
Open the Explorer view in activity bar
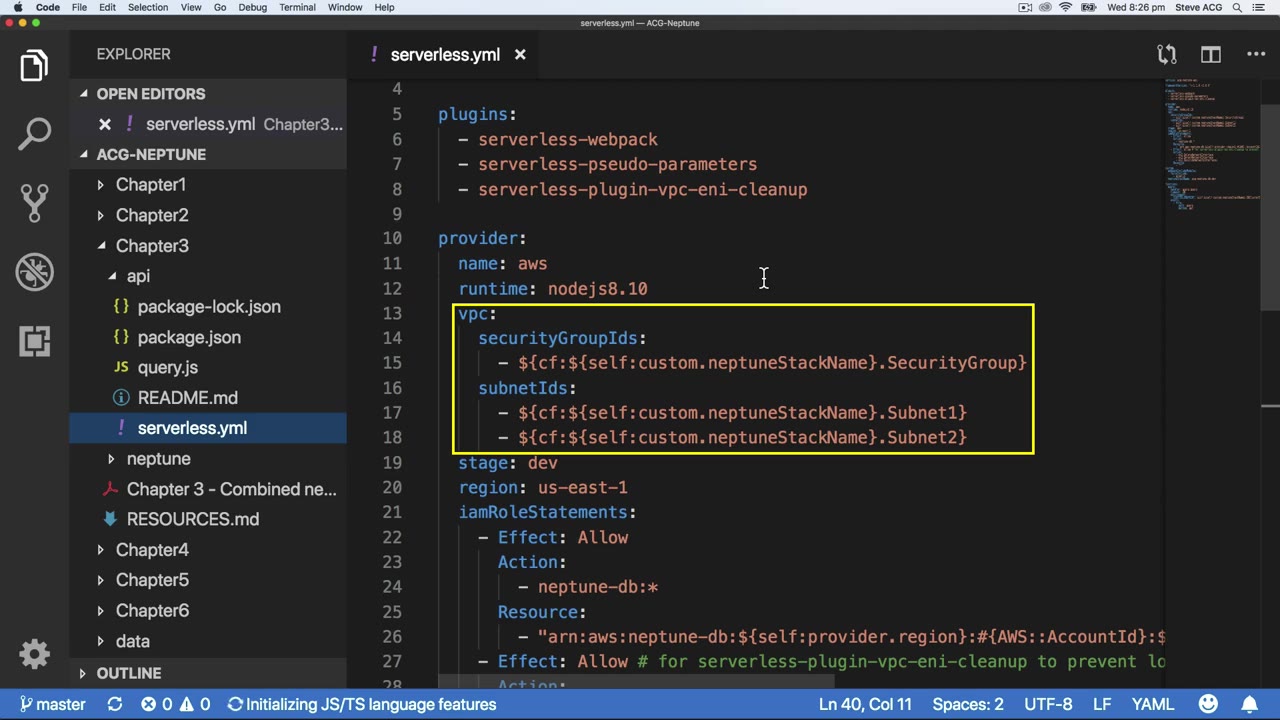point(34,66)
